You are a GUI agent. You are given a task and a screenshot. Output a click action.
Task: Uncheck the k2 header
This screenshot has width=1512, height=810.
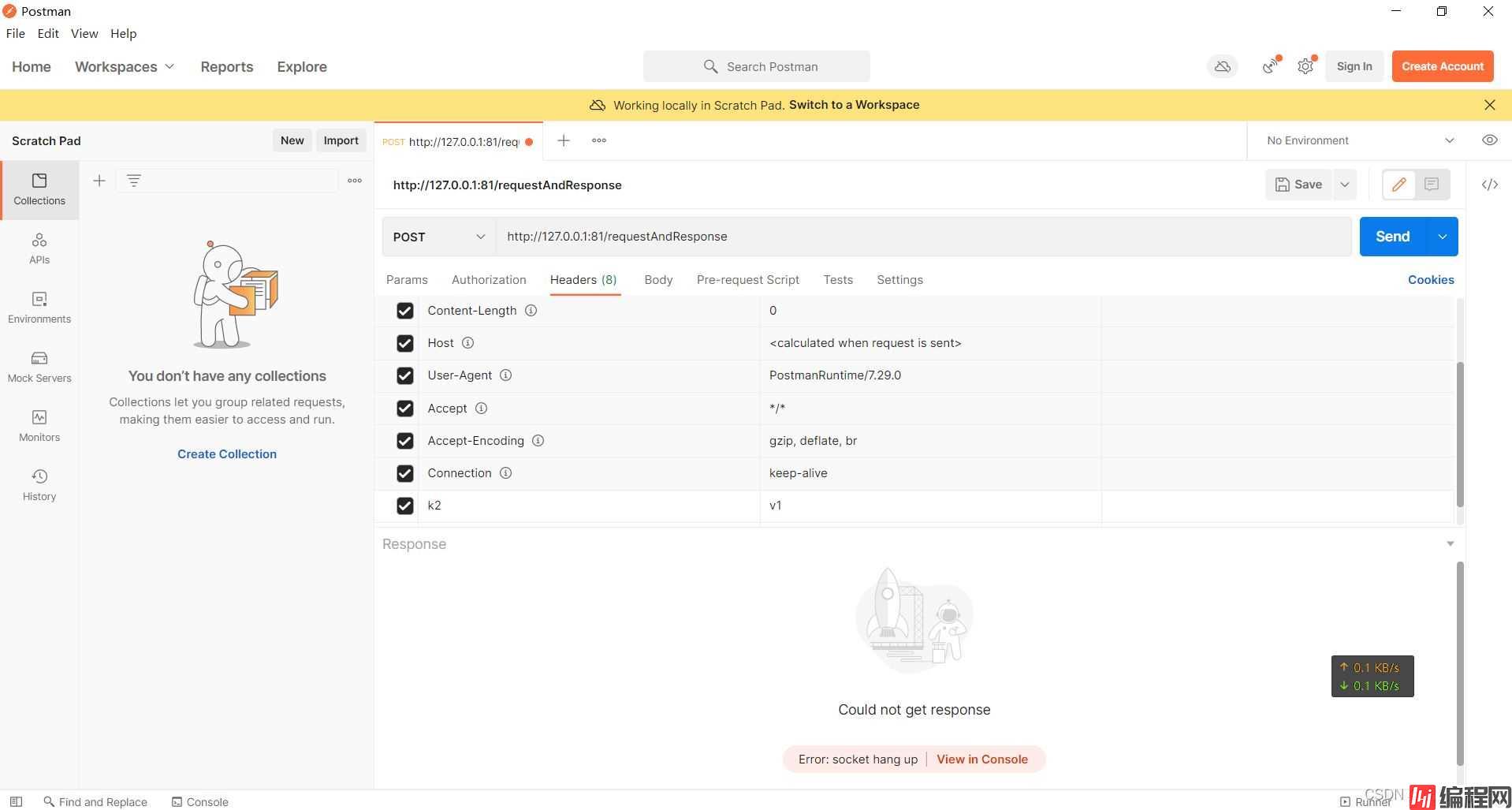[405, 506]
